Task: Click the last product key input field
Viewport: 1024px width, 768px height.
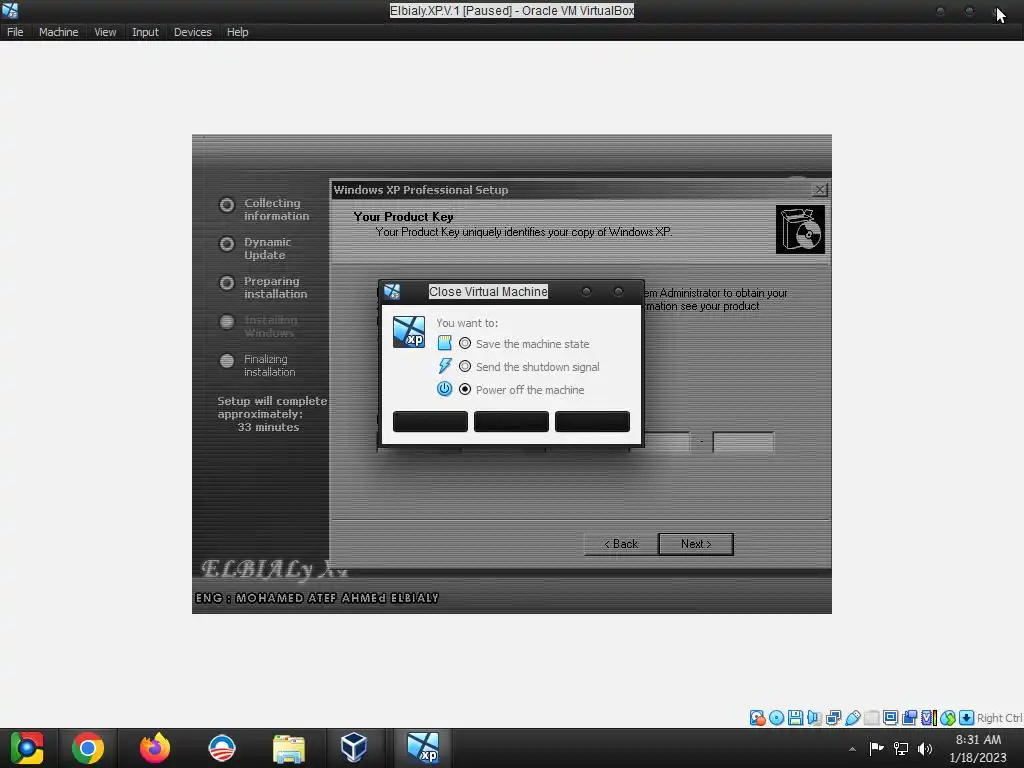Action: tap(743, 442)
